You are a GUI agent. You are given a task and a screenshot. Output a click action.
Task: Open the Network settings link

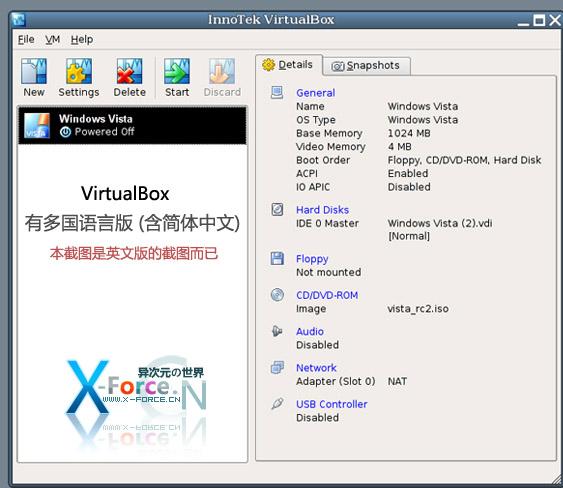click(x=316, y=368)
